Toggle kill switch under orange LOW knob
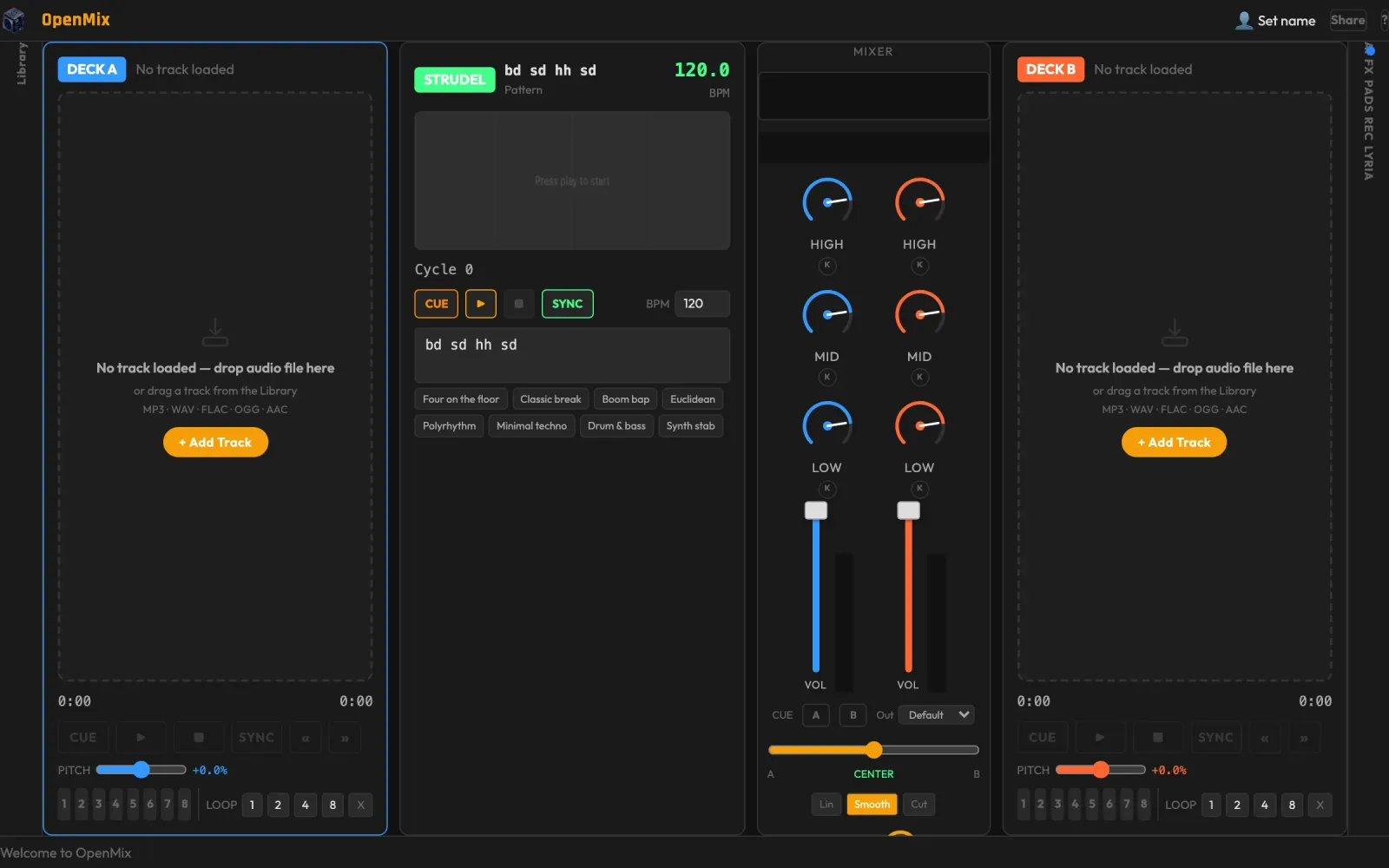 [920, 489]
